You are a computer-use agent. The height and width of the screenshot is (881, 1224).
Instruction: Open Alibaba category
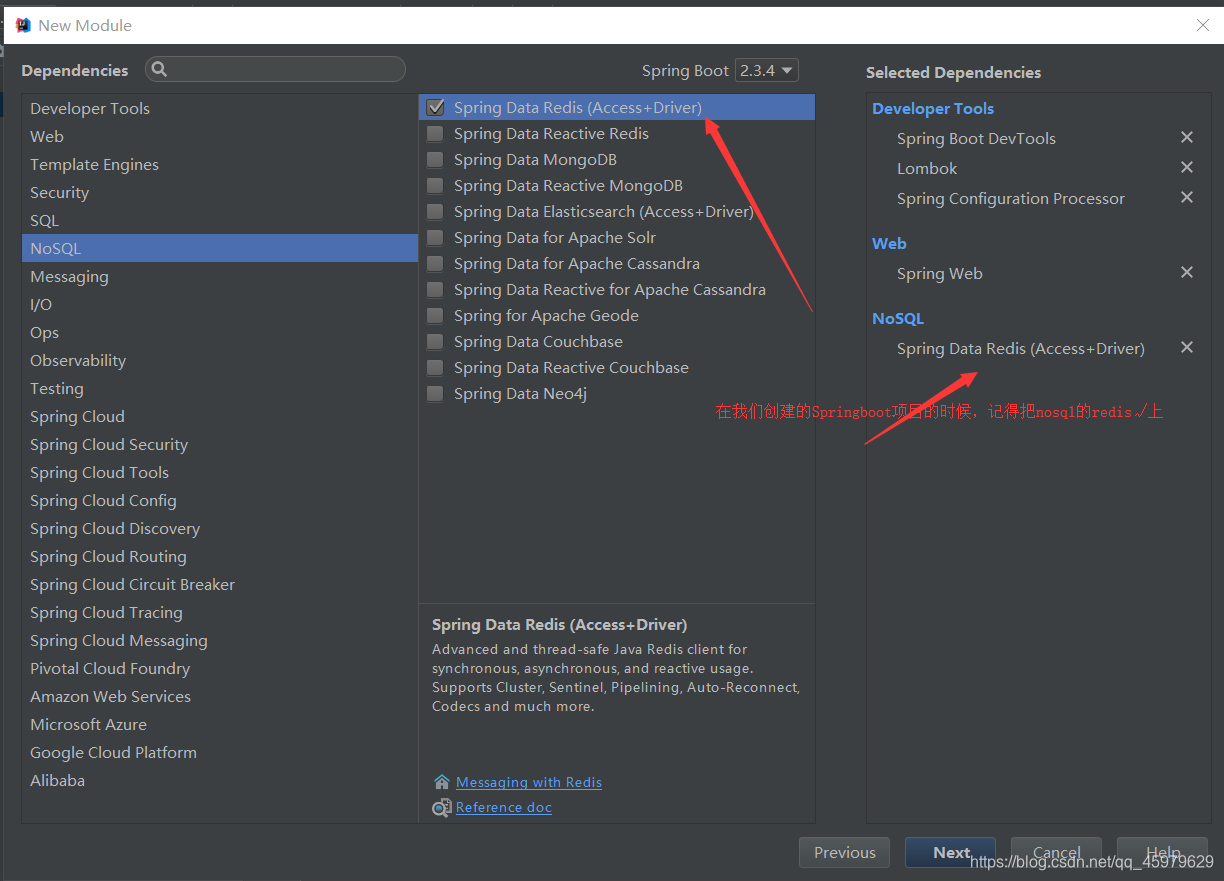(x=220, y=780)
